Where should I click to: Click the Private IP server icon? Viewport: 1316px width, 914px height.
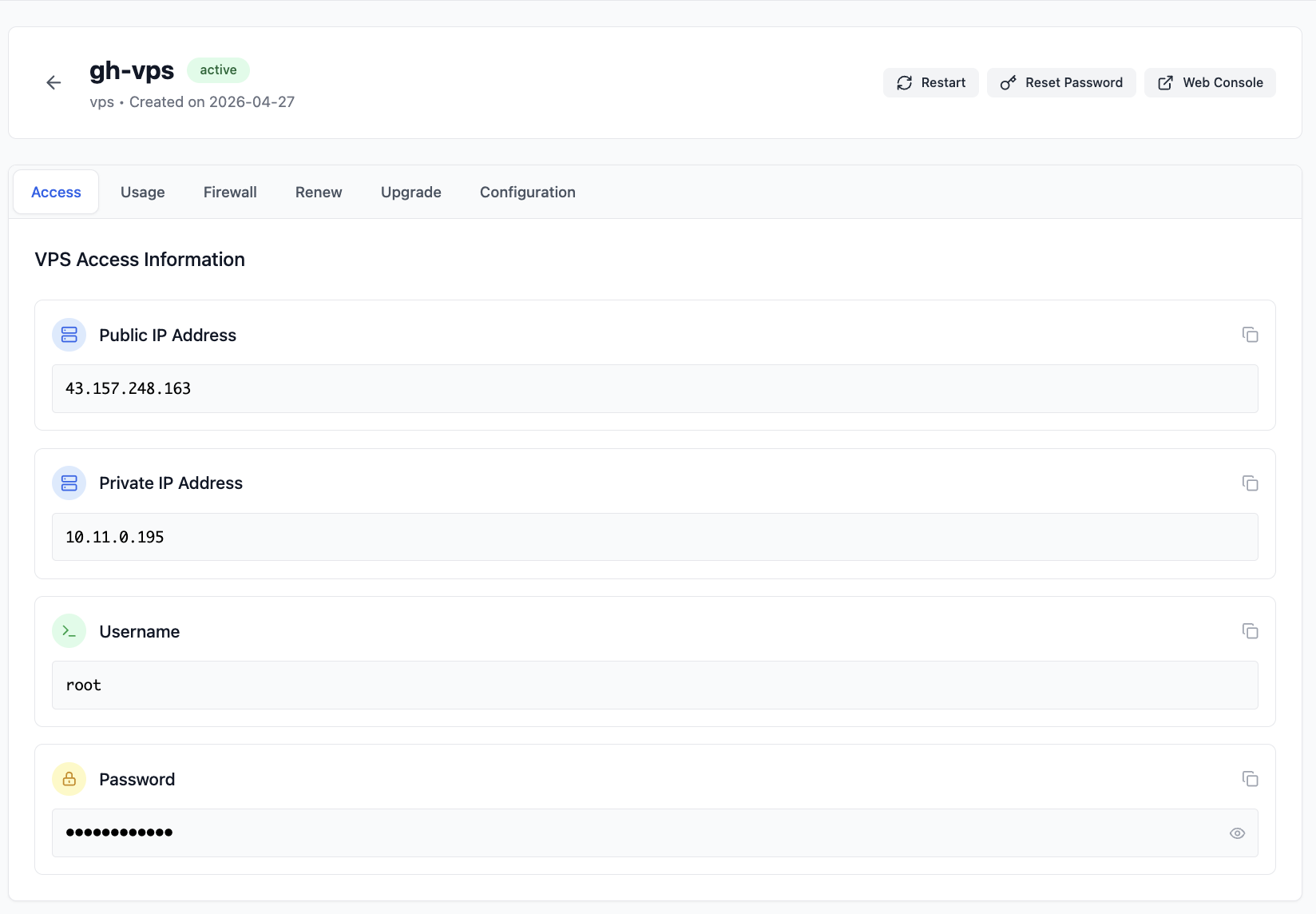point(69,483)
